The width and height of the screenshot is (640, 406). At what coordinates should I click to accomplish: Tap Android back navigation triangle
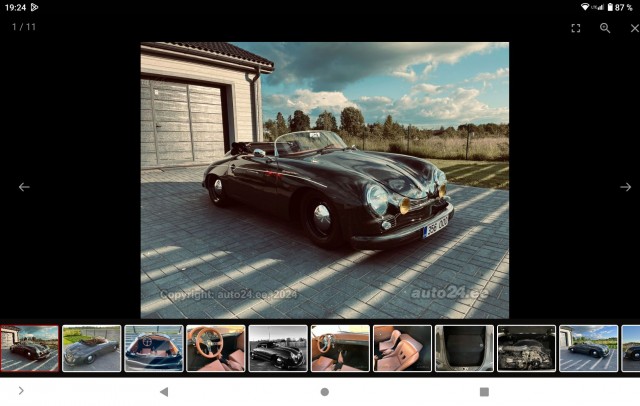(164, 392)
